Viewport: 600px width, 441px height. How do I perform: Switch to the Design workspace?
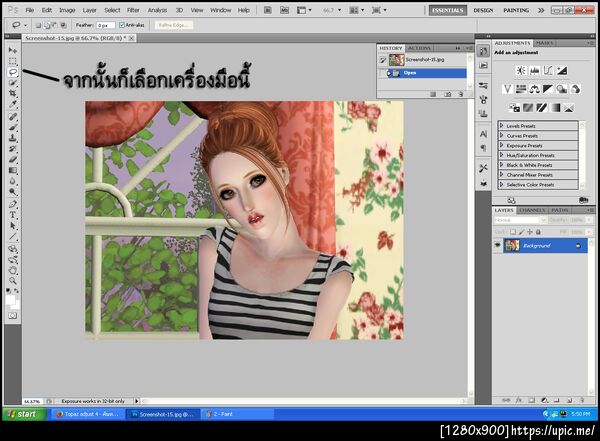(x=483, y=10)
